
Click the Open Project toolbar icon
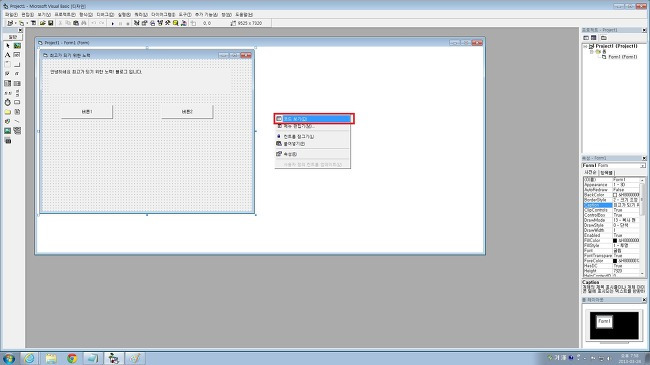[42, 23]
